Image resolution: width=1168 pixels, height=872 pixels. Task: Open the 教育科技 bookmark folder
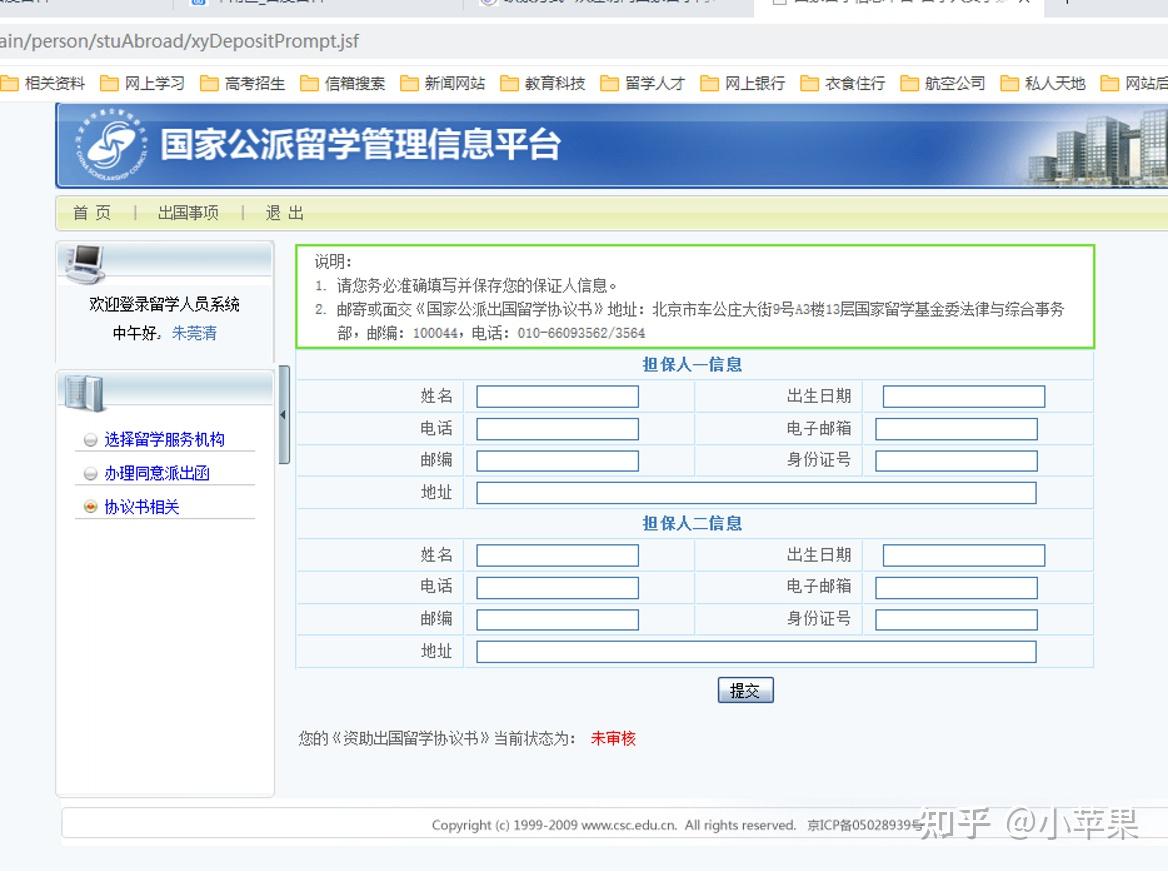tap(543, 83)
